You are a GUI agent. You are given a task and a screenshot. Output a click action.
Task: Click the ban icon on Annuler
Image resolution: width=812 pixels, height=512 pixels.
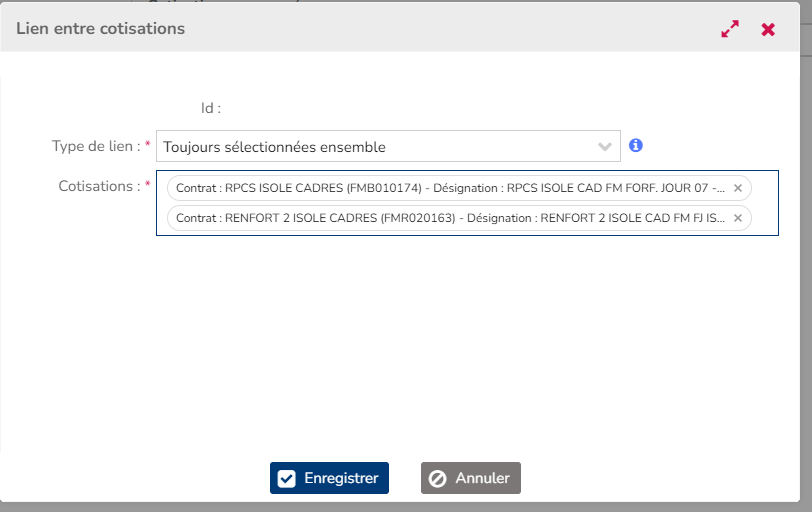click(x=437, y=478)
